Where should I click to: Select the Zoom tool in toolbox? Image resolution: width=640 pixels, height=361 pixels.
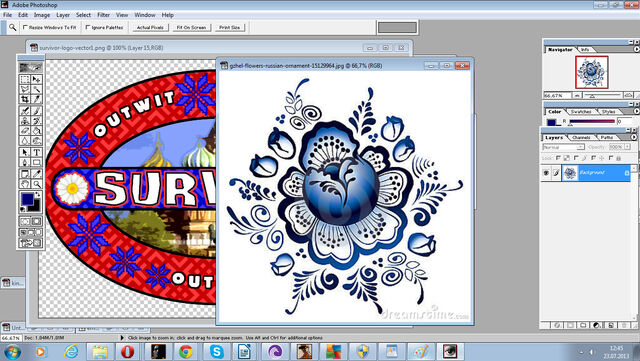tap(36, 184)
